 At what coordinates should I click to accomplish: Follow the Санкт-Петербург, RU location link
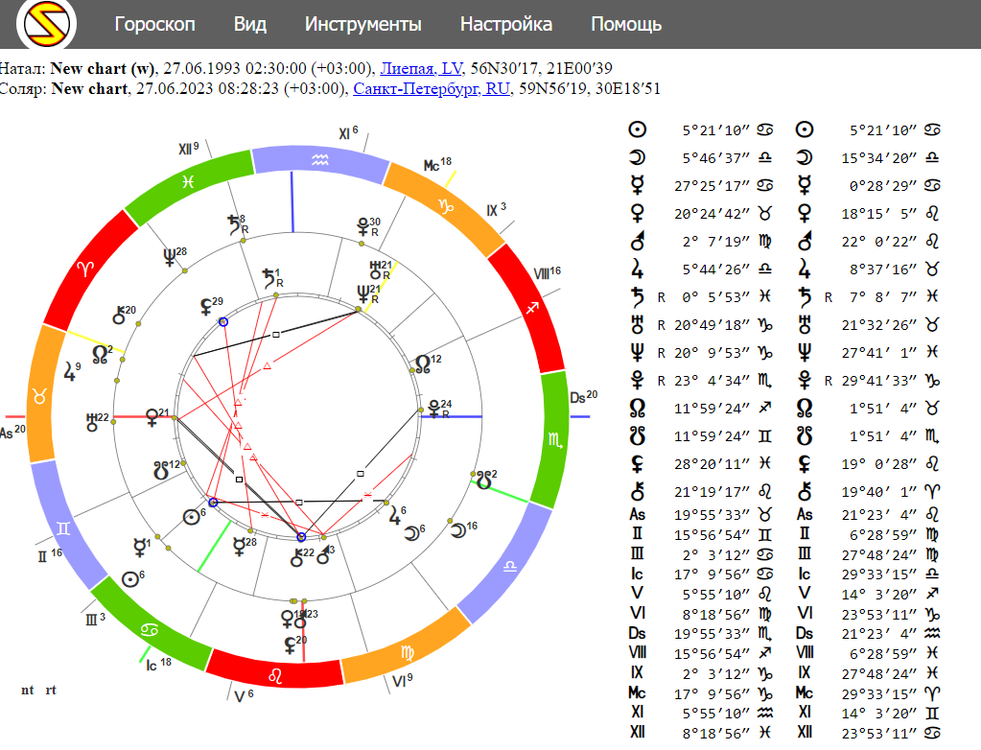(432, 89)
